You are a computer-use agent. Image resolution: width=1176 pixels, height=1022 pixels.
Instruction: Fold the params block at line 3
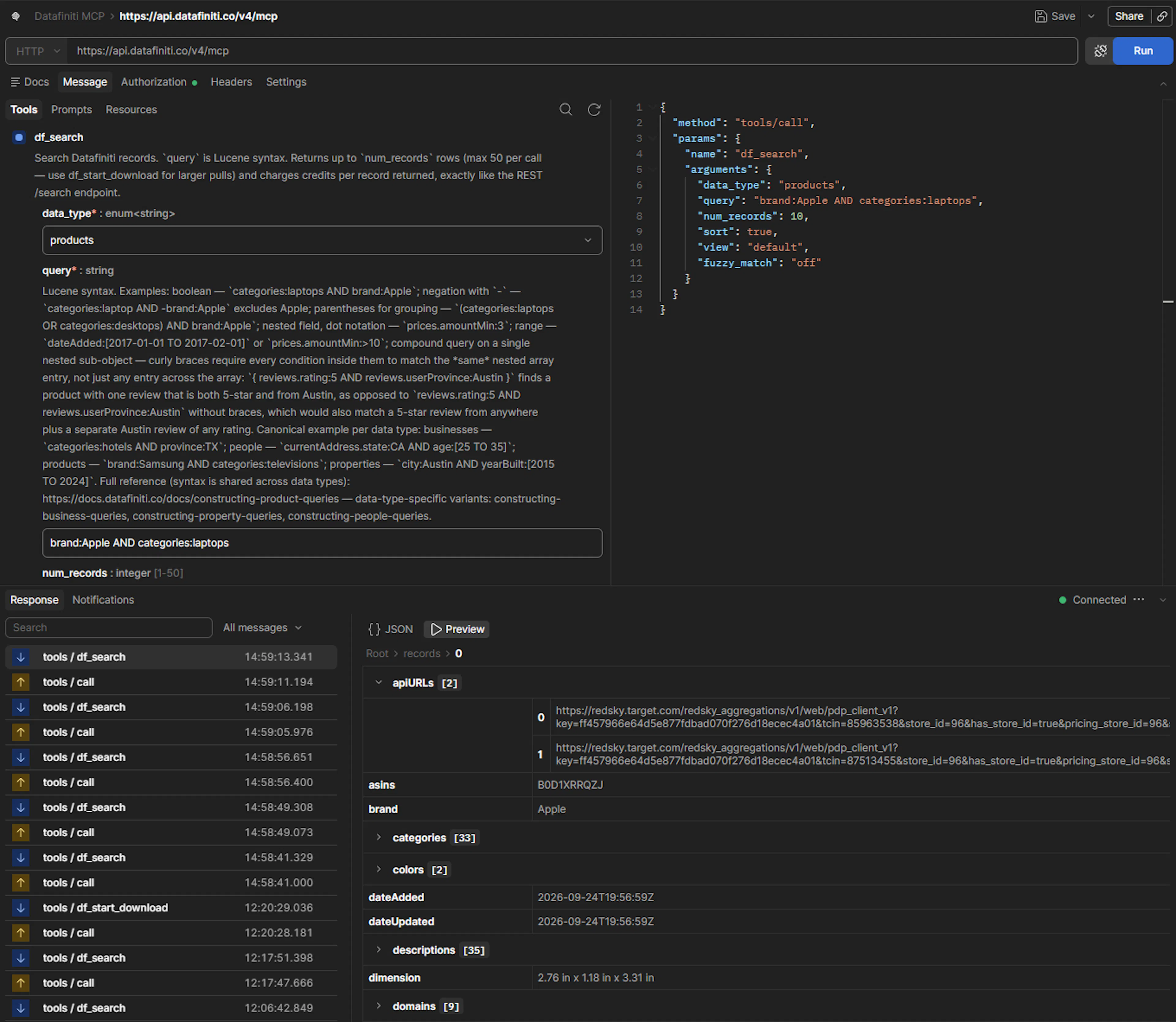[652, 138]
